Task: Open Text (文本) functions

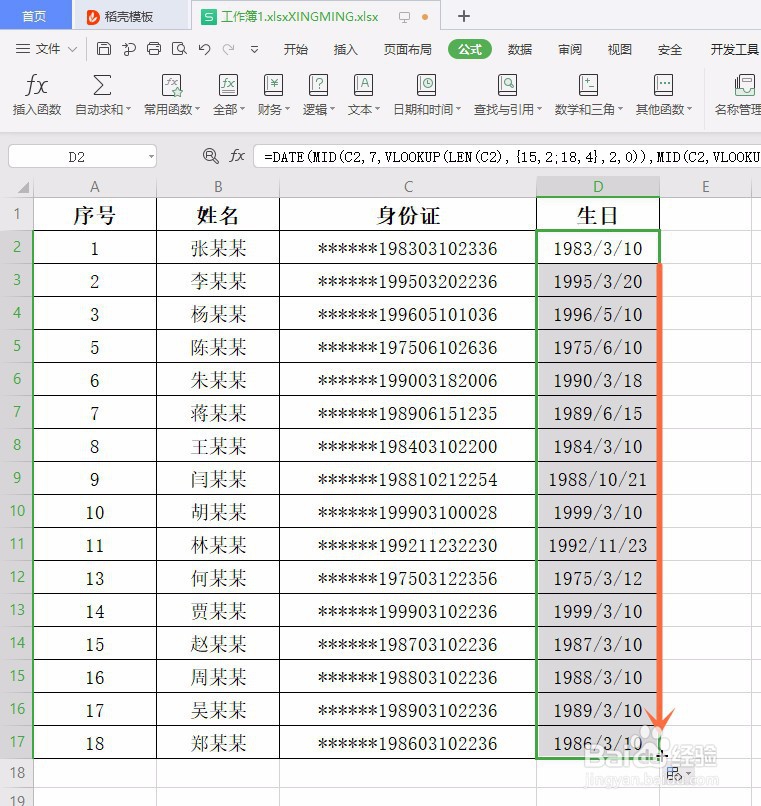Action: tap(364, 94)
